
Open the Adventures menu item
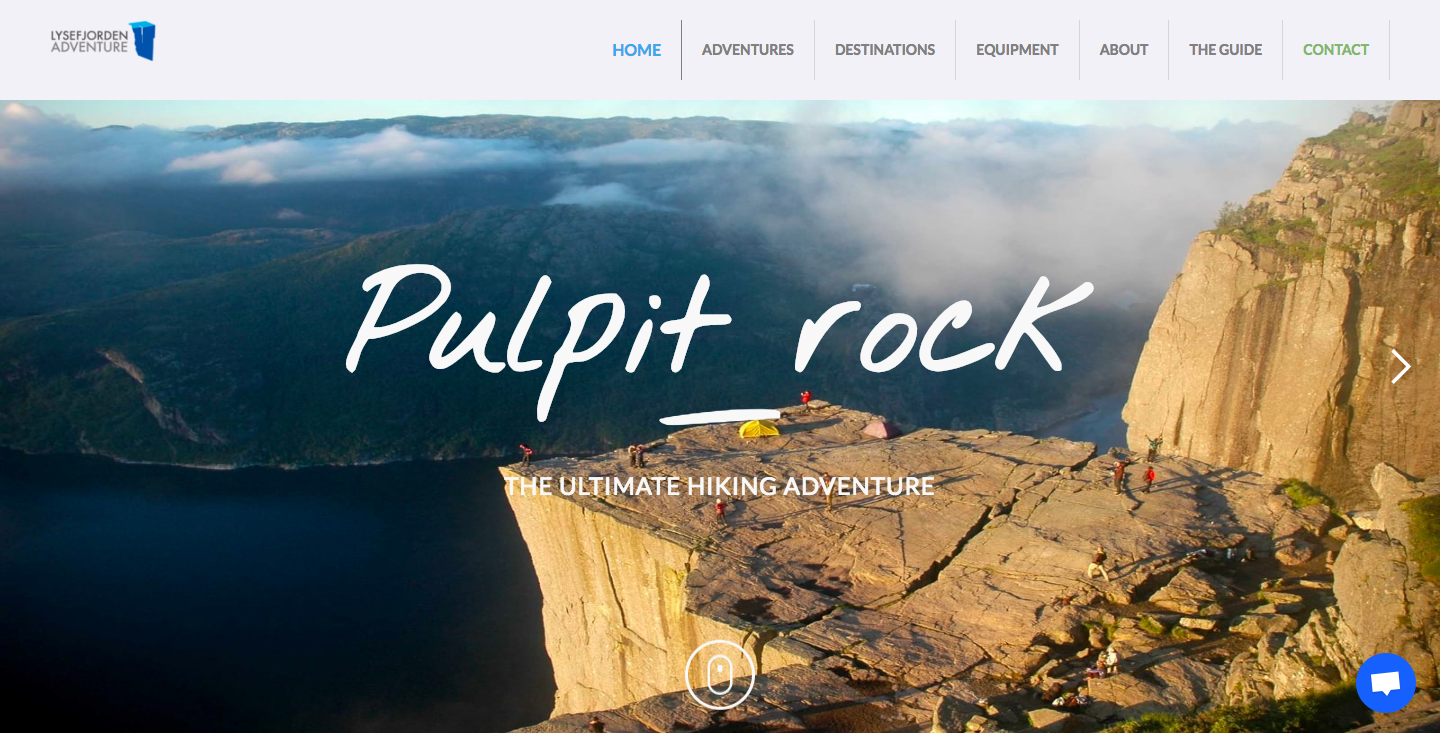point(748,50)
